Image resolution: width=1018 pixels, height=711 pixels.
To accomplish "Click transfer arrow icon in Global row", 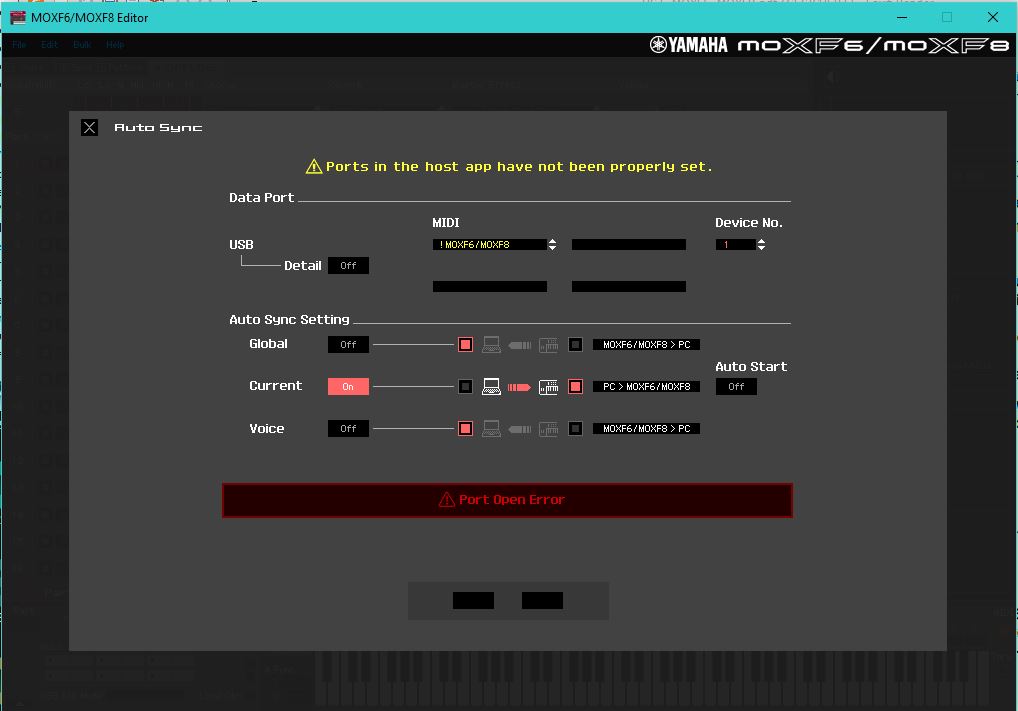I will (519, 345).
